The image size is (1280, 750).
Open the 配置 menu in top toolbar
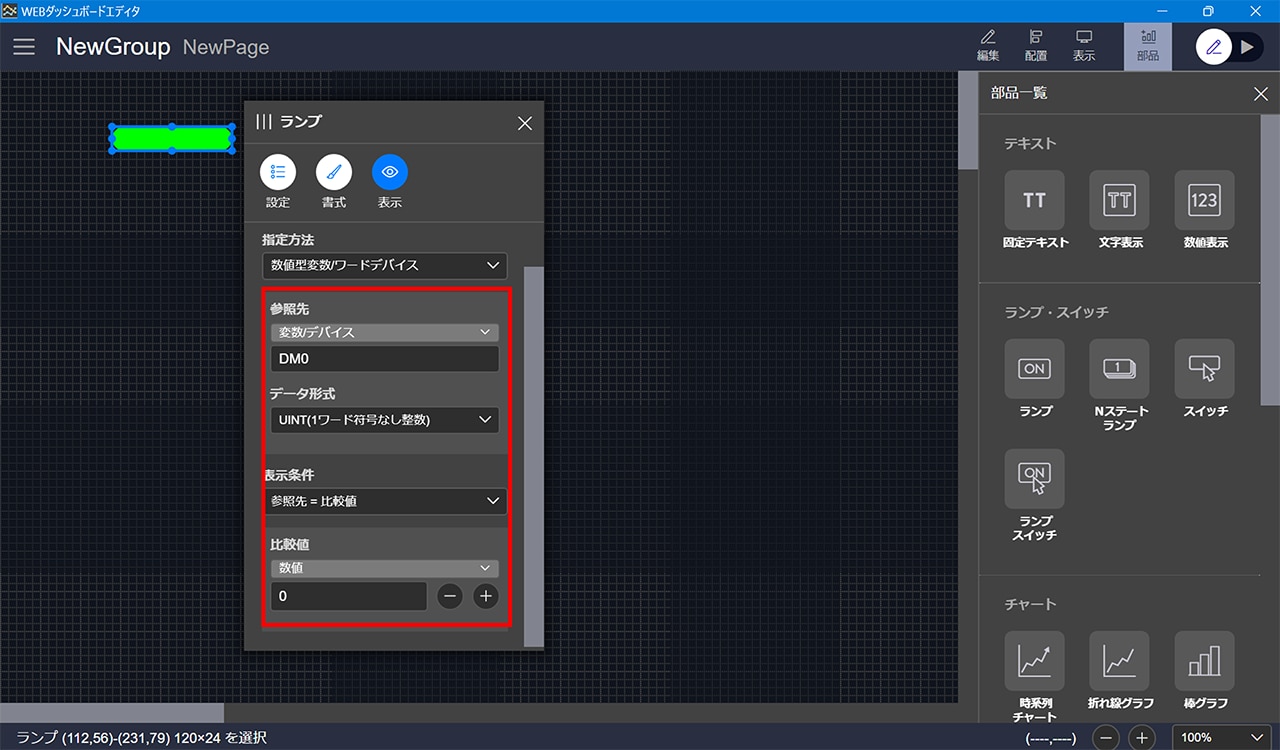1036,46
